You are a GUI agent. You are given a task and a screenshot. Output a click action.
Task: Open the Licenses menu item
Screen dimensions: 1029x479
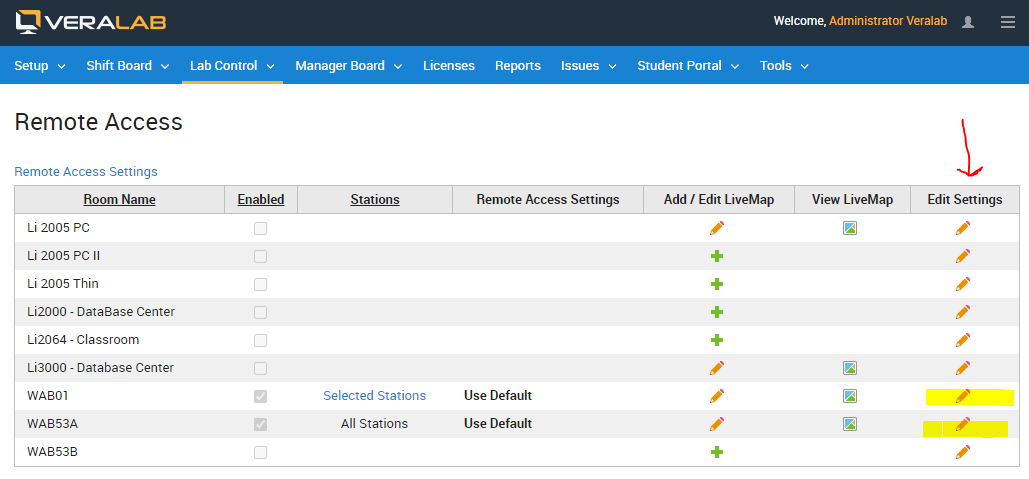449,66
